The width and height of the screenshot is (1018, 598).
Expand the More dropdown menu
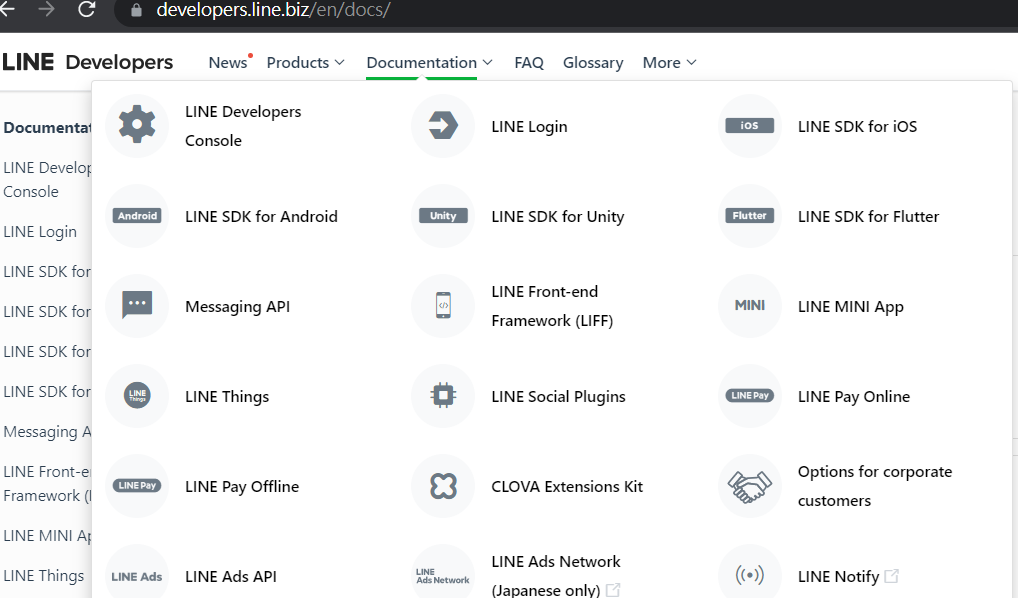click(669, 62)
